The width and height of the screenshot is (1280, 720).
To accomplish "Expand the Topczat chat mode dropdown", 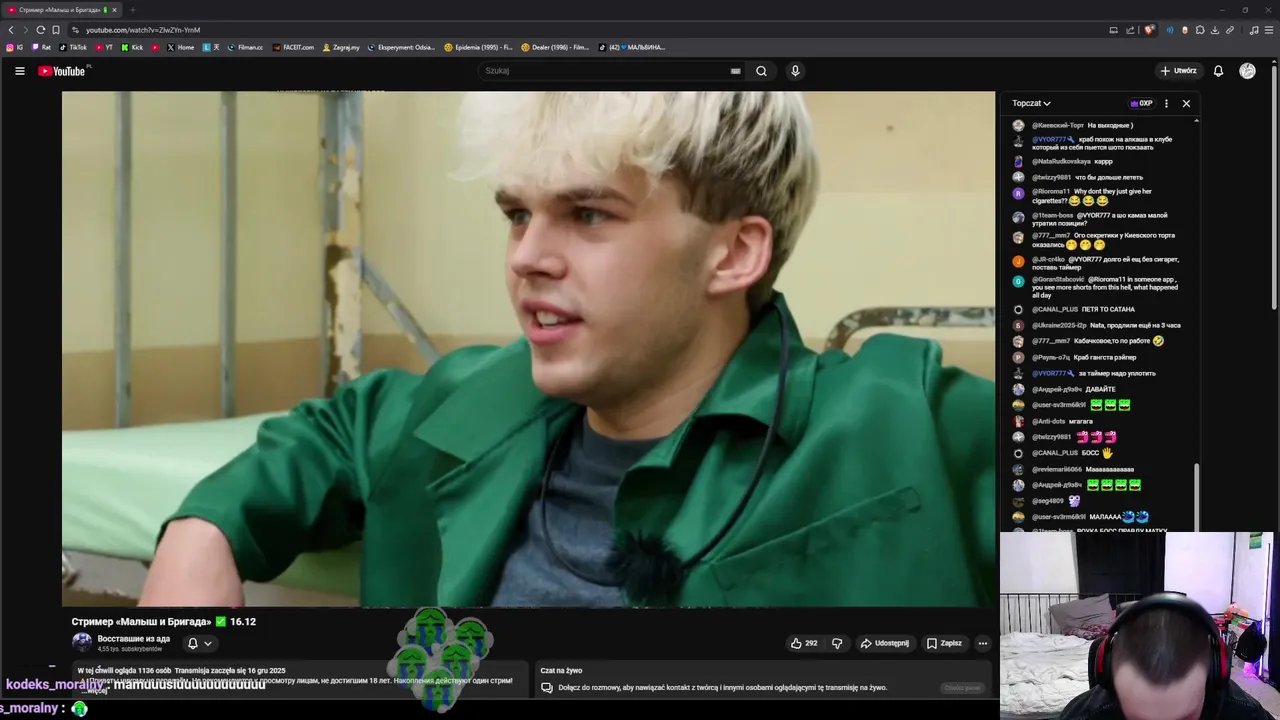I will (x=1031, y=103).
